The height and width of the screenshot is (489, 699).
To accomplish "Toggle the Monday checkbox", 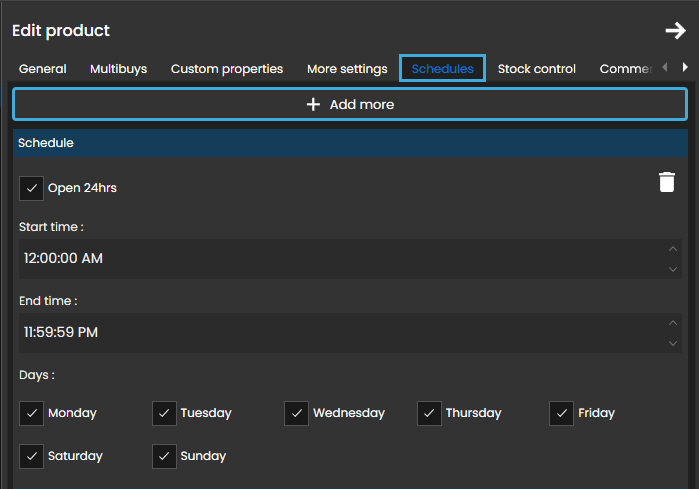I will click(32, 413).
